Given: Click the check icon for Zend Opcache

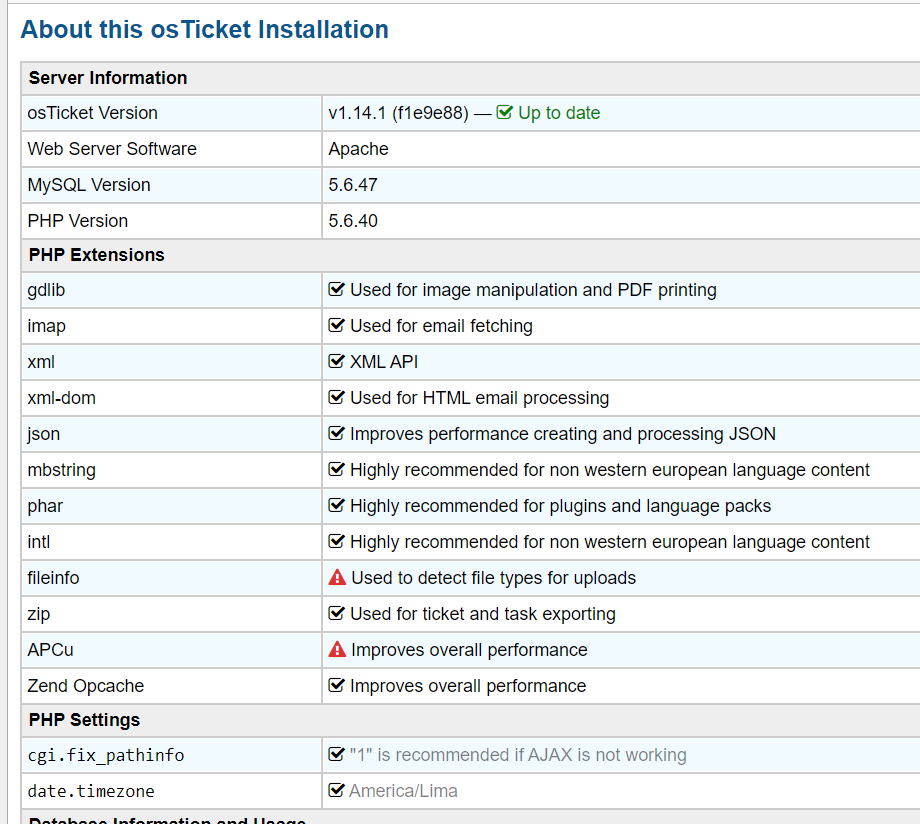Looking at the screenshot, I should coord(336,685).
